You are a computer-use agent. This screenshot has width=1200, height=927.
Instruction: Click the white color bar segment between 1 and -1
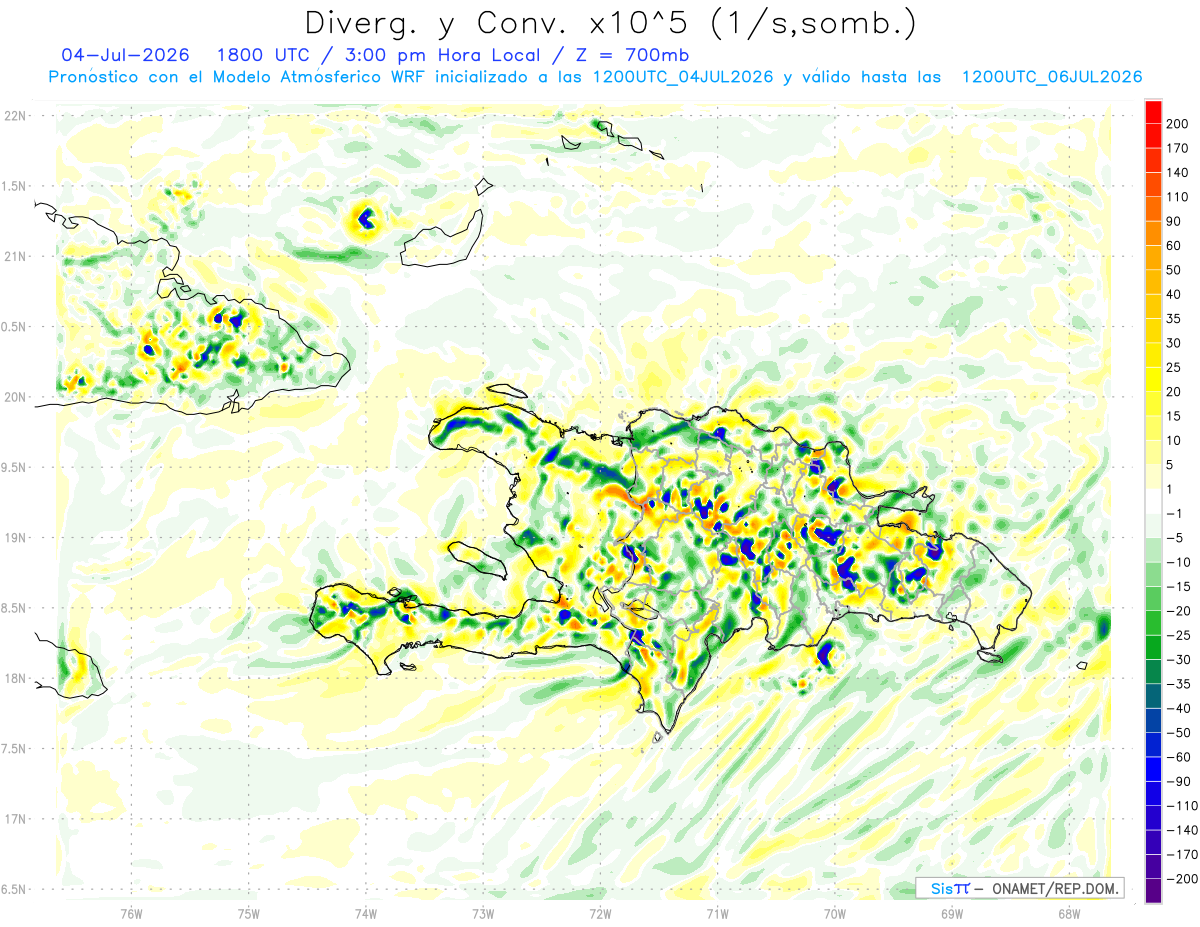click(1153, 501)
